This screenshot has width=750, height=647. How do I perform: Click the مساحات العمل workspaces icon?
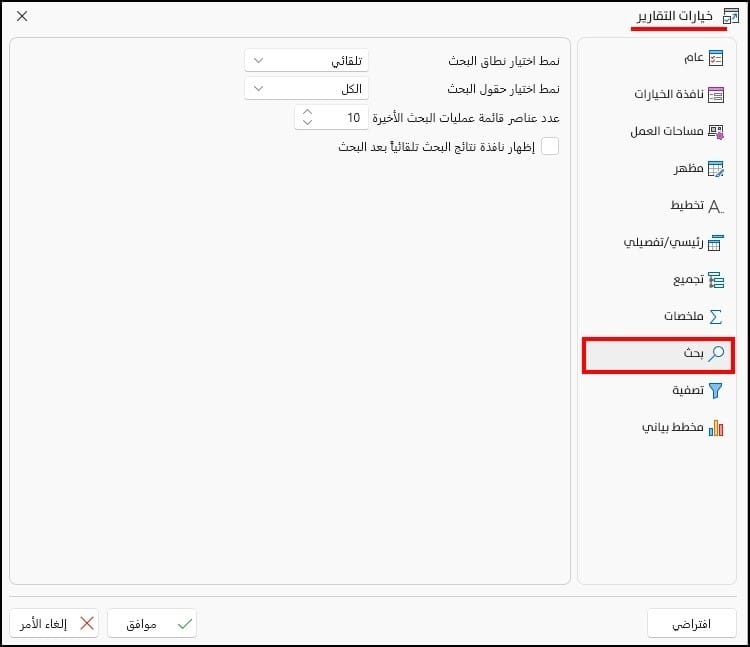tap(716, 132)
